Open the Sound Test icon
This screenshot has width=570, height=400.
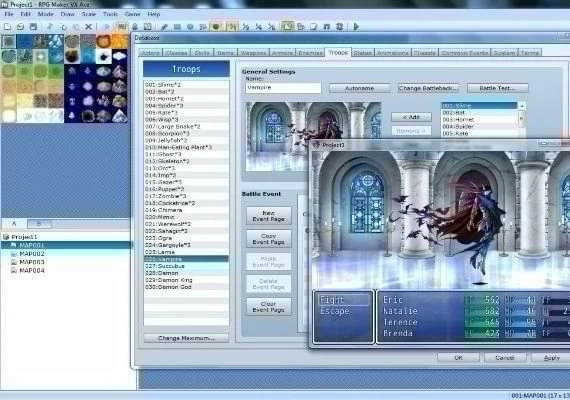[326, 27]
